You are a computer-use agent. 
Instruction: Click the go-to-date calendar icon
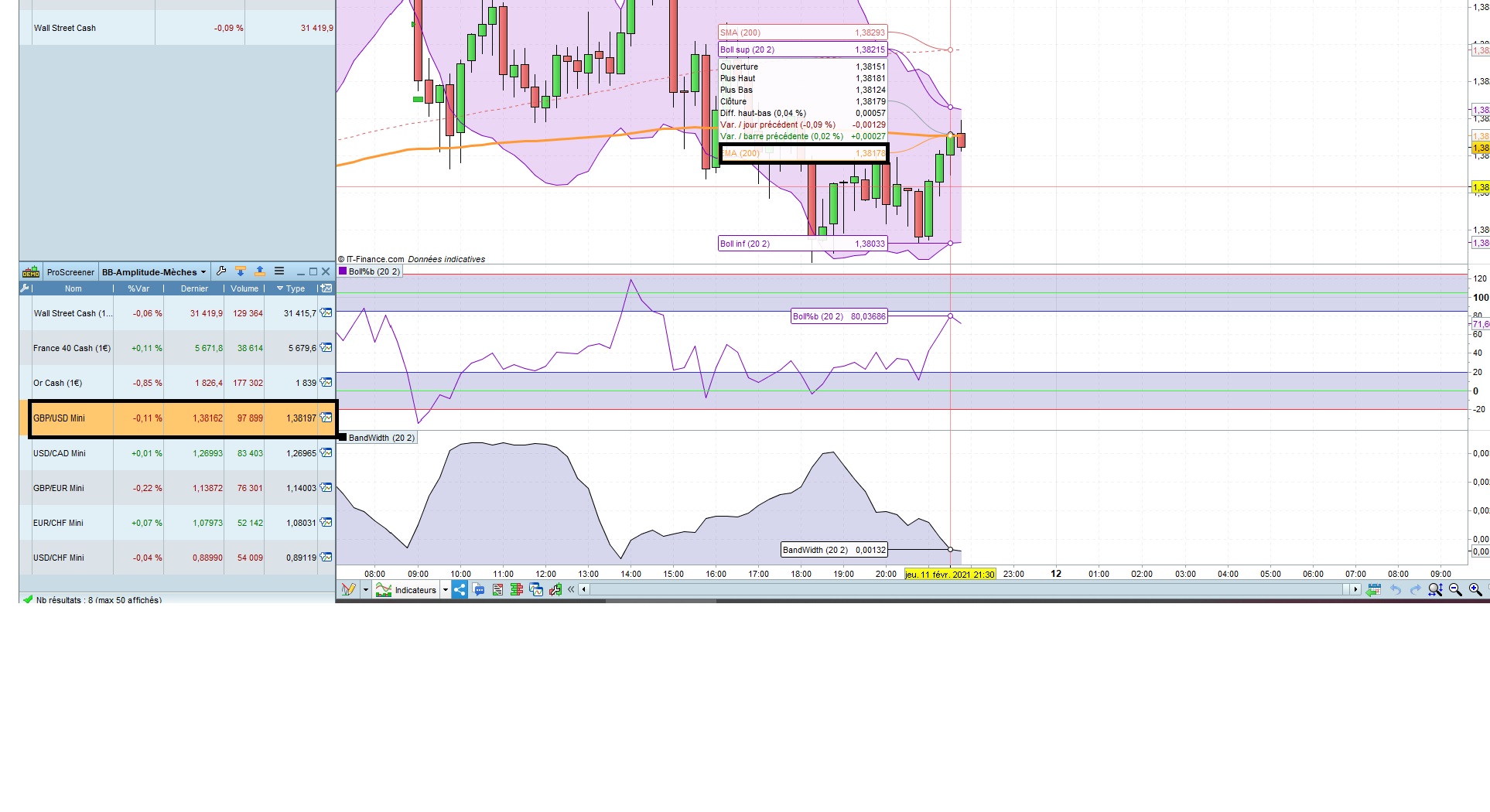[1373, 589]
